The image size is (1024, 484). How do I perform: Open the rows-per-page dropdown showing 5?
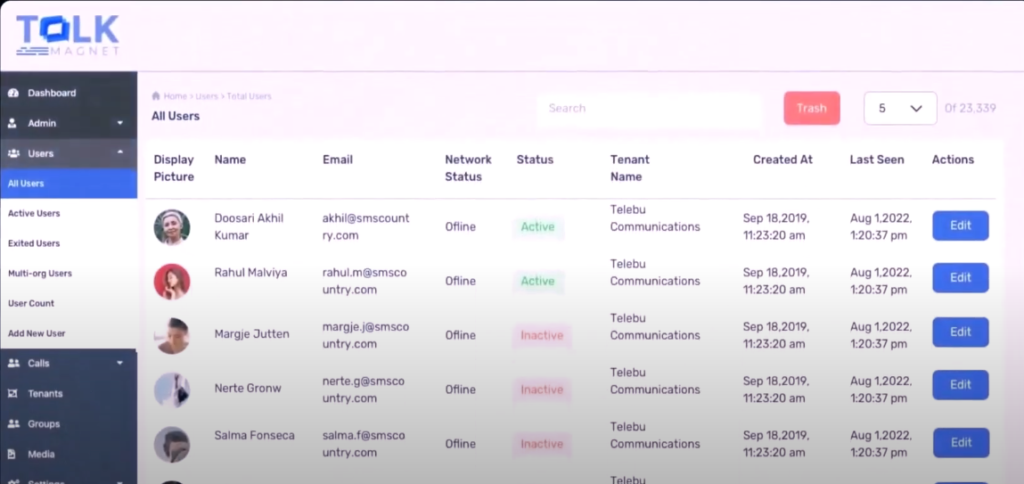click(900, 108)
